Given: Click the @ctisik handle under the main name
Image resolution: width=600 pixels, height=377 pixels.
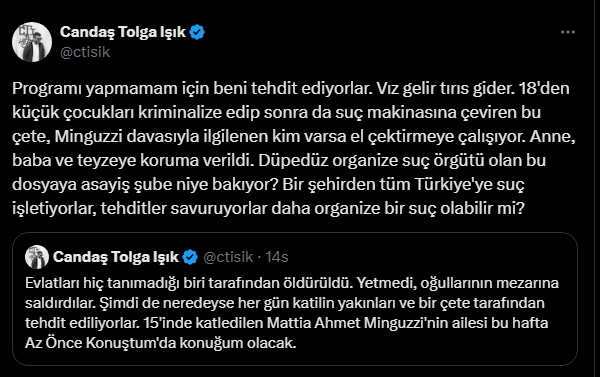Looking at the screenshot, I should tap(85, 52).
